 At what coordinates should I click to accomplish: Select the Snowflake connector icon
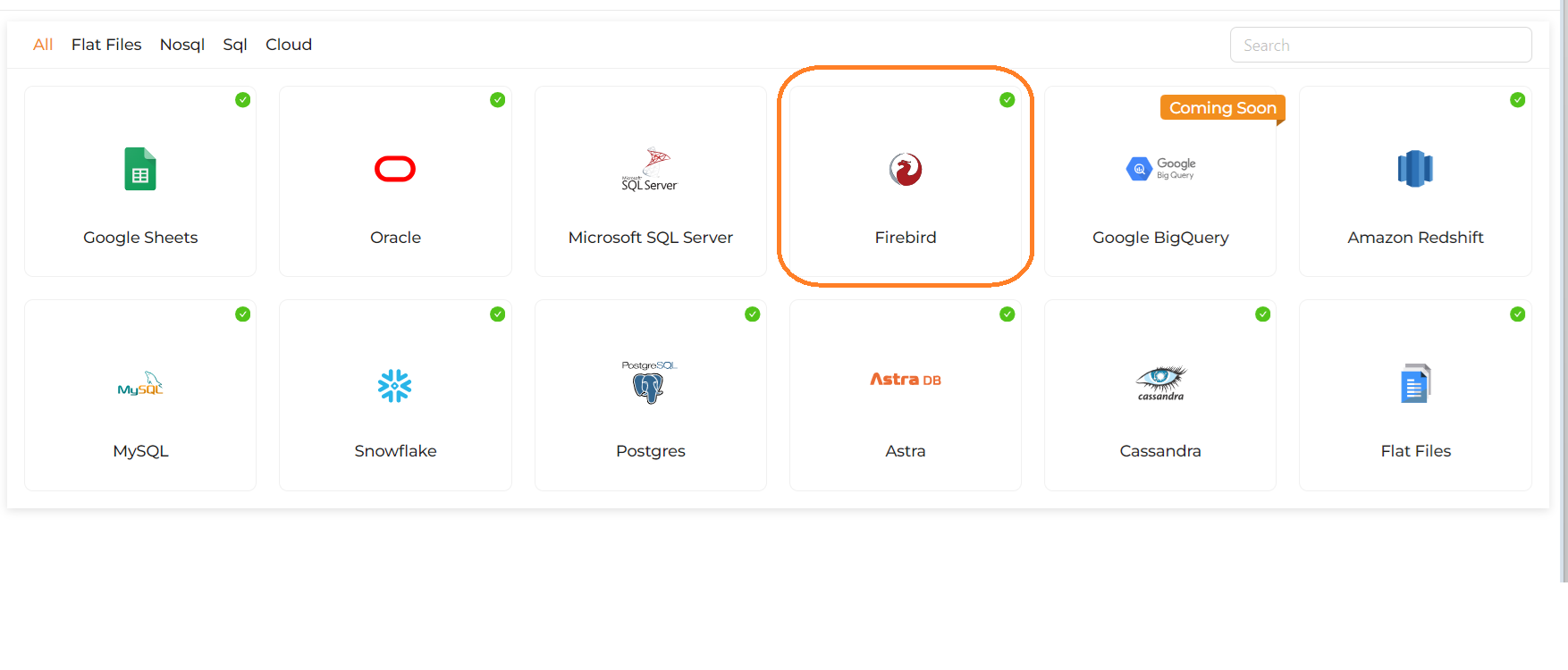(x=395, y=384)
